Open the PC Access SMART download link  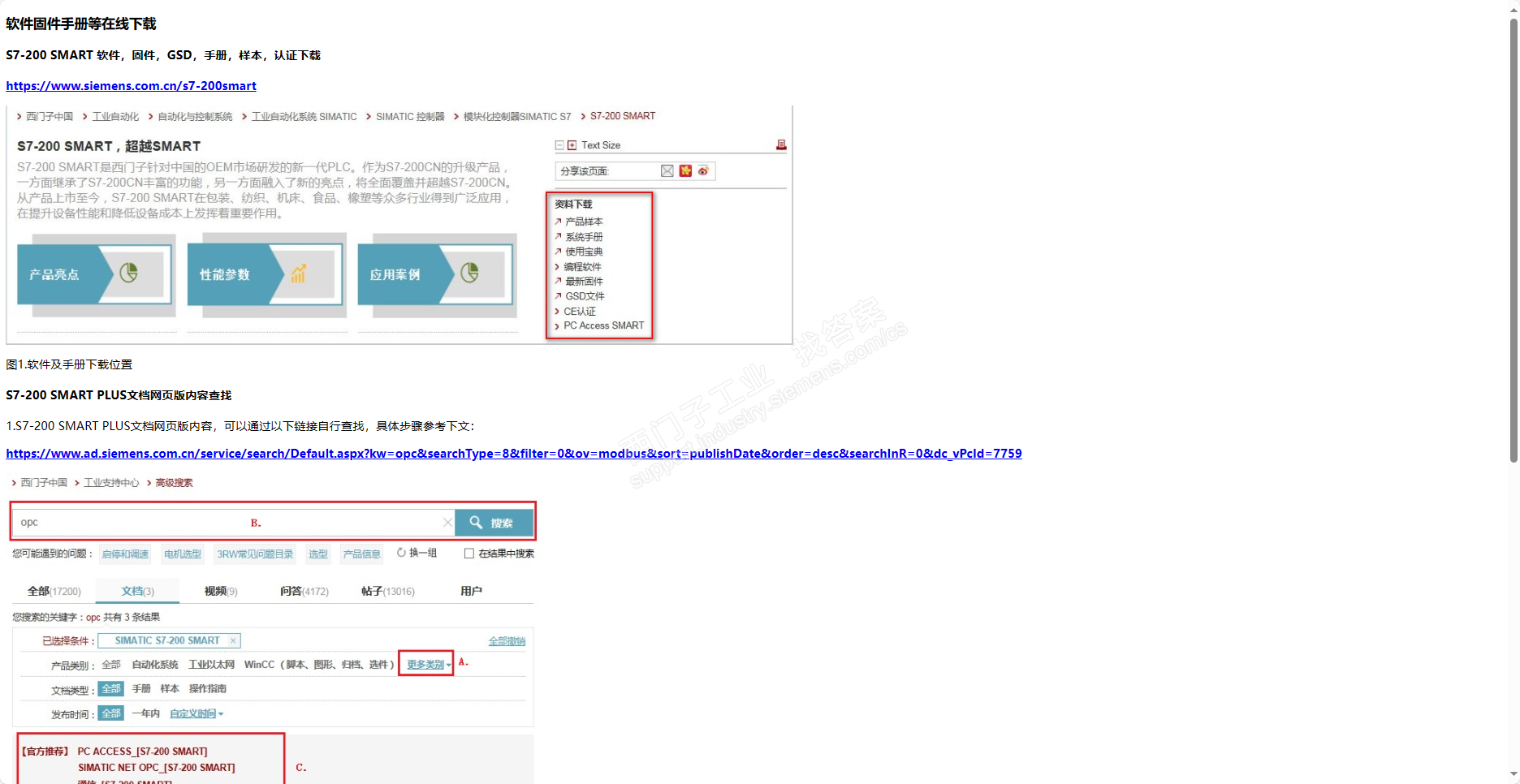604,325
